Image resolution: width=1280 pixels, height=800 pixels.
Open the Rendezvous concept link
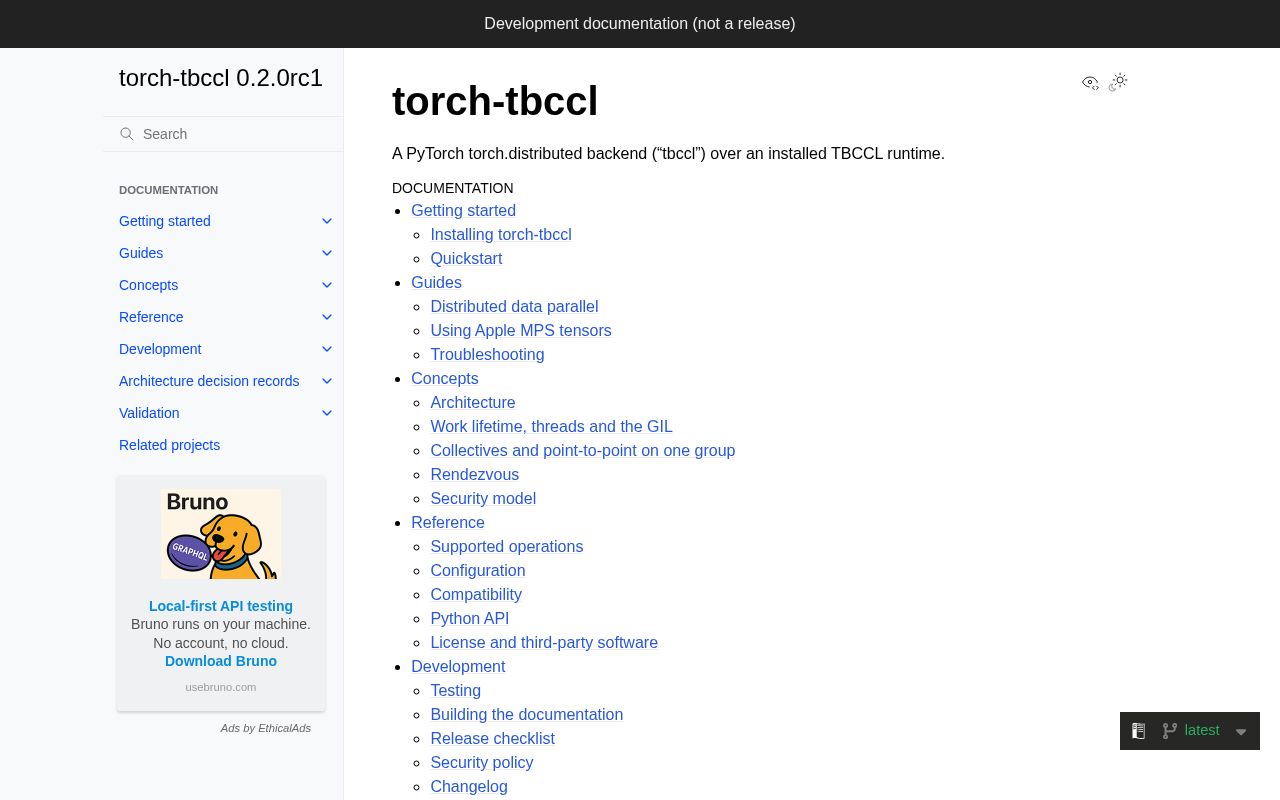pos(475,474)
